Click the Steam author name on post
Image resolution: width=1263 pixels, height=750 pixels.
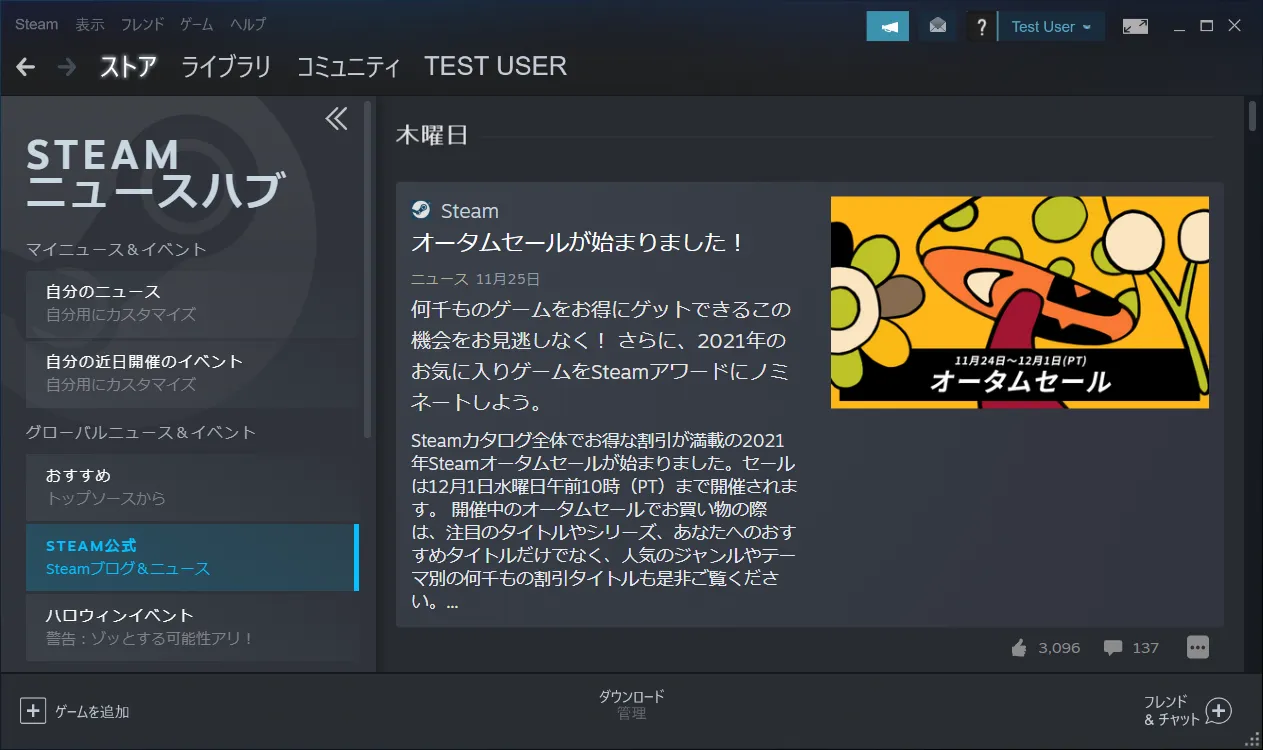[x=470, y=211]
